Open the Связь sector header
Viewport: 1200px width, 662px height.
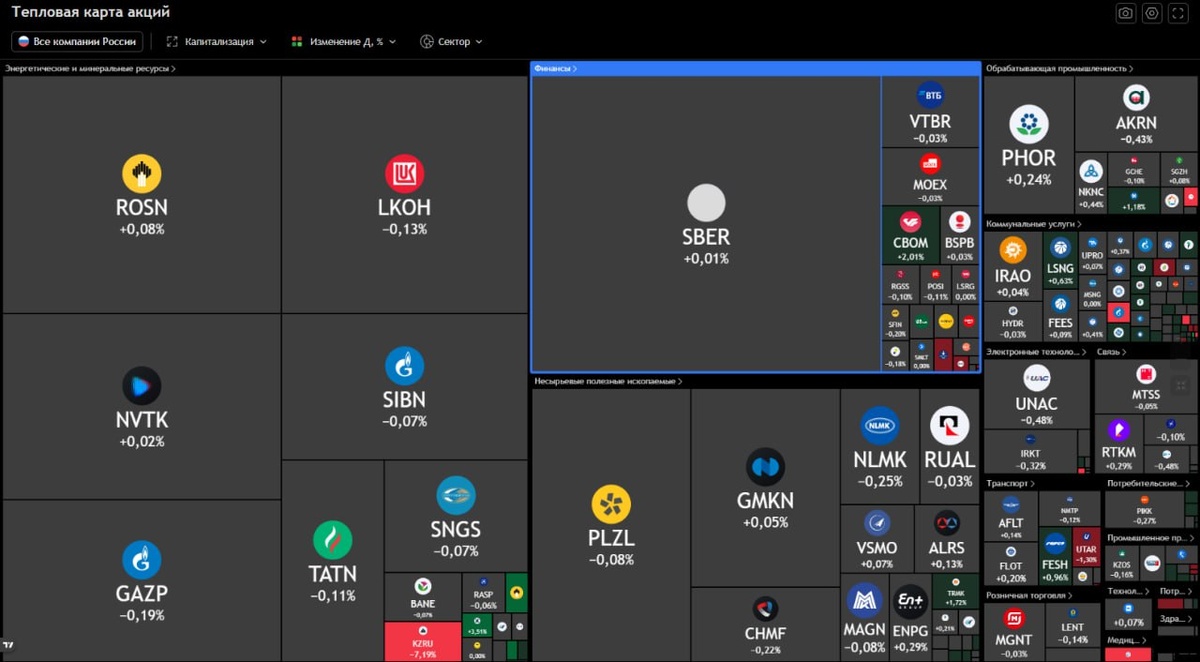[1111, 352]
